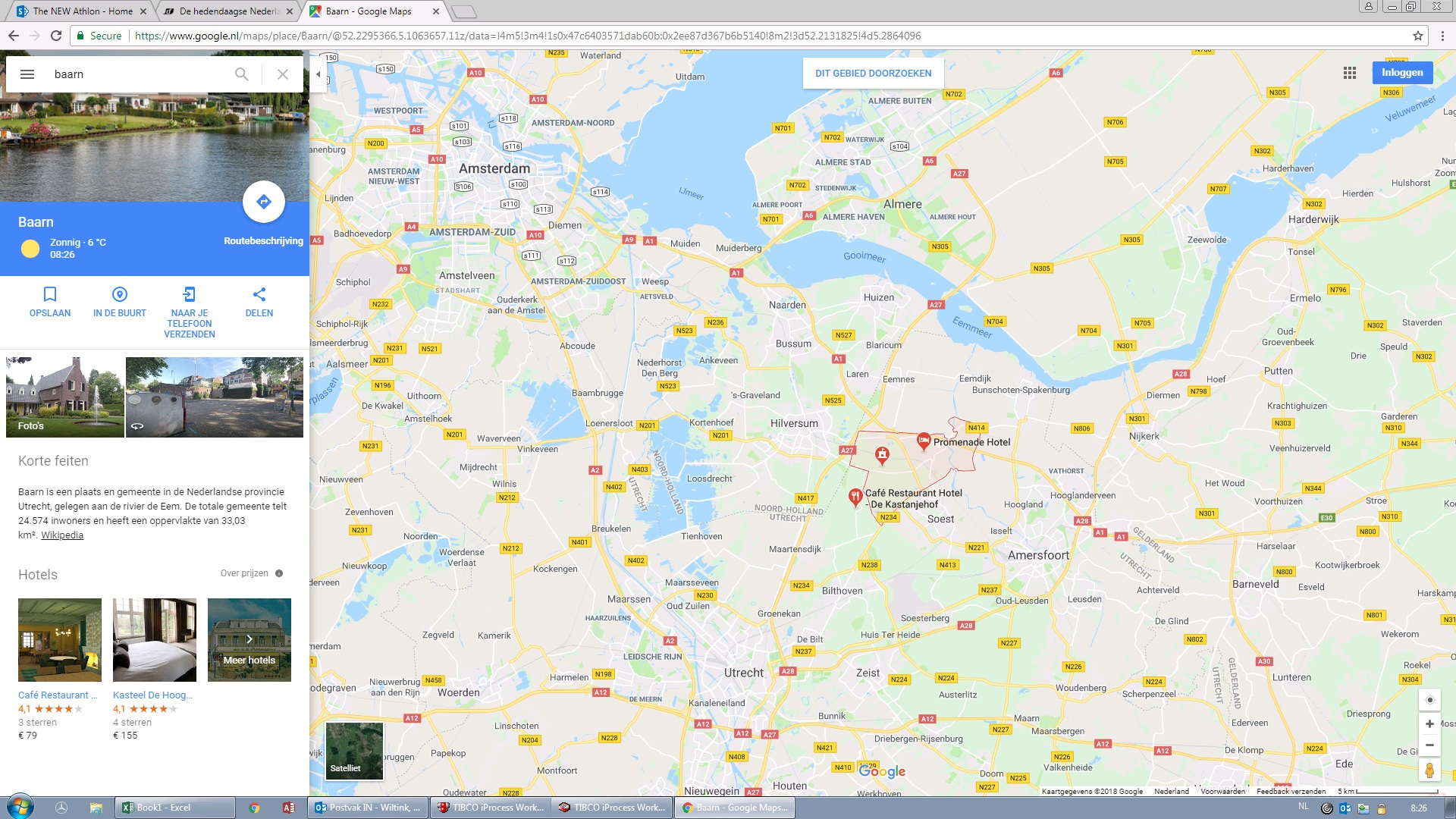The width and height of the screenshot is (1456, 819).
Task: Click the Amsterdam city label on map
Action: point(494,168)
